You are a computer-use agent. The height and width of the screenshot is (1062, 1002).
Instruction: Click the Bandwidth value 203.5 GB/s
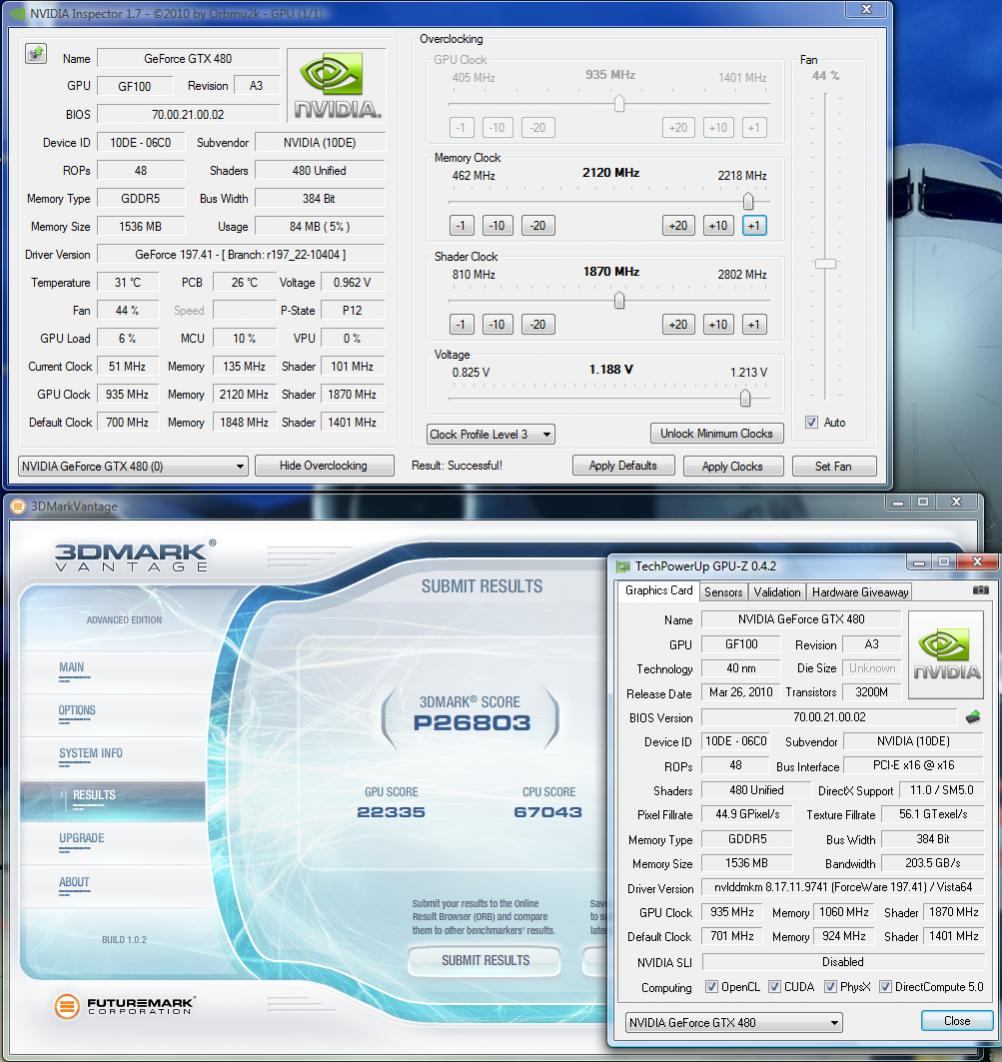coord(932,863)
